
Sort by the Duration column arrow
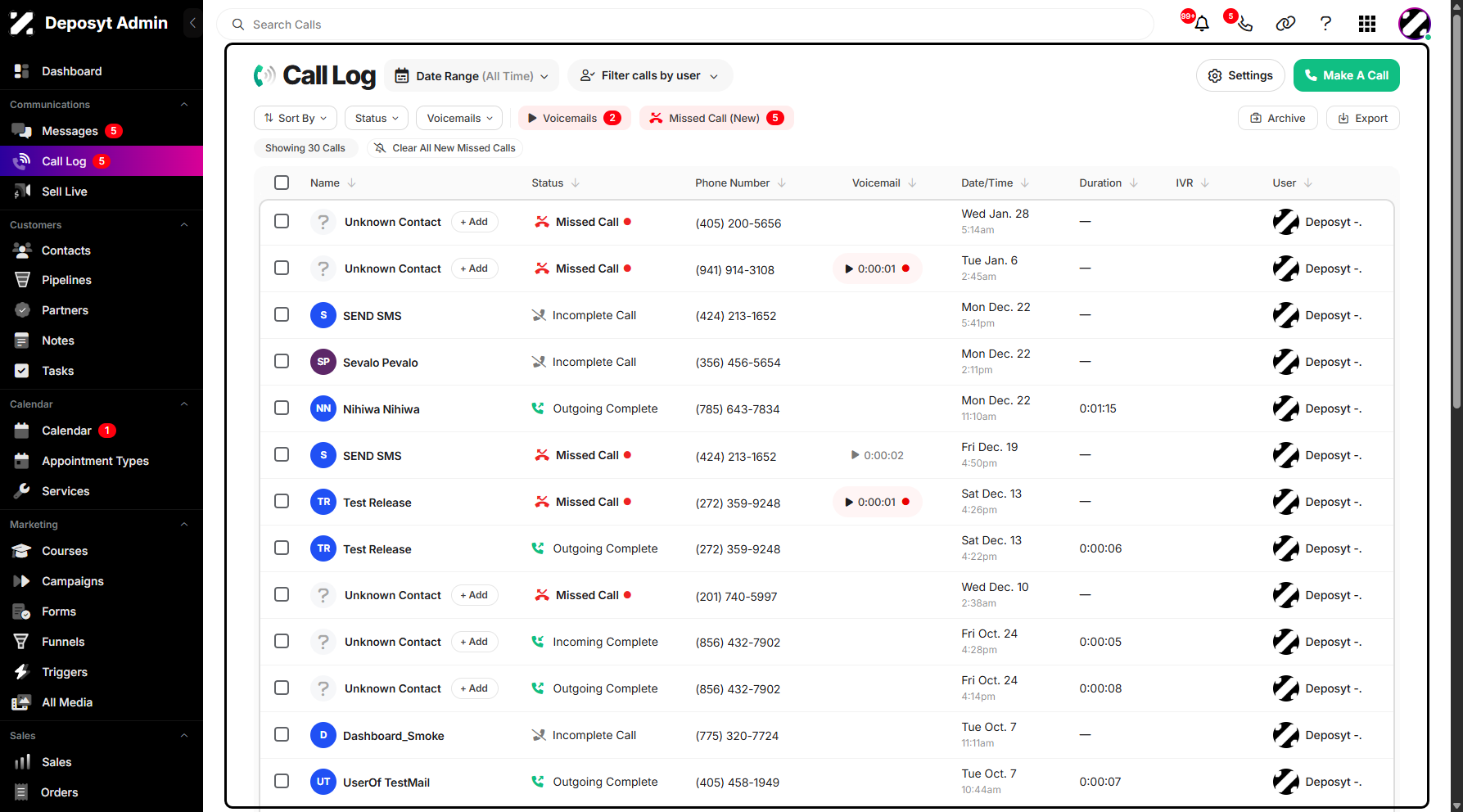[1134, 183]
